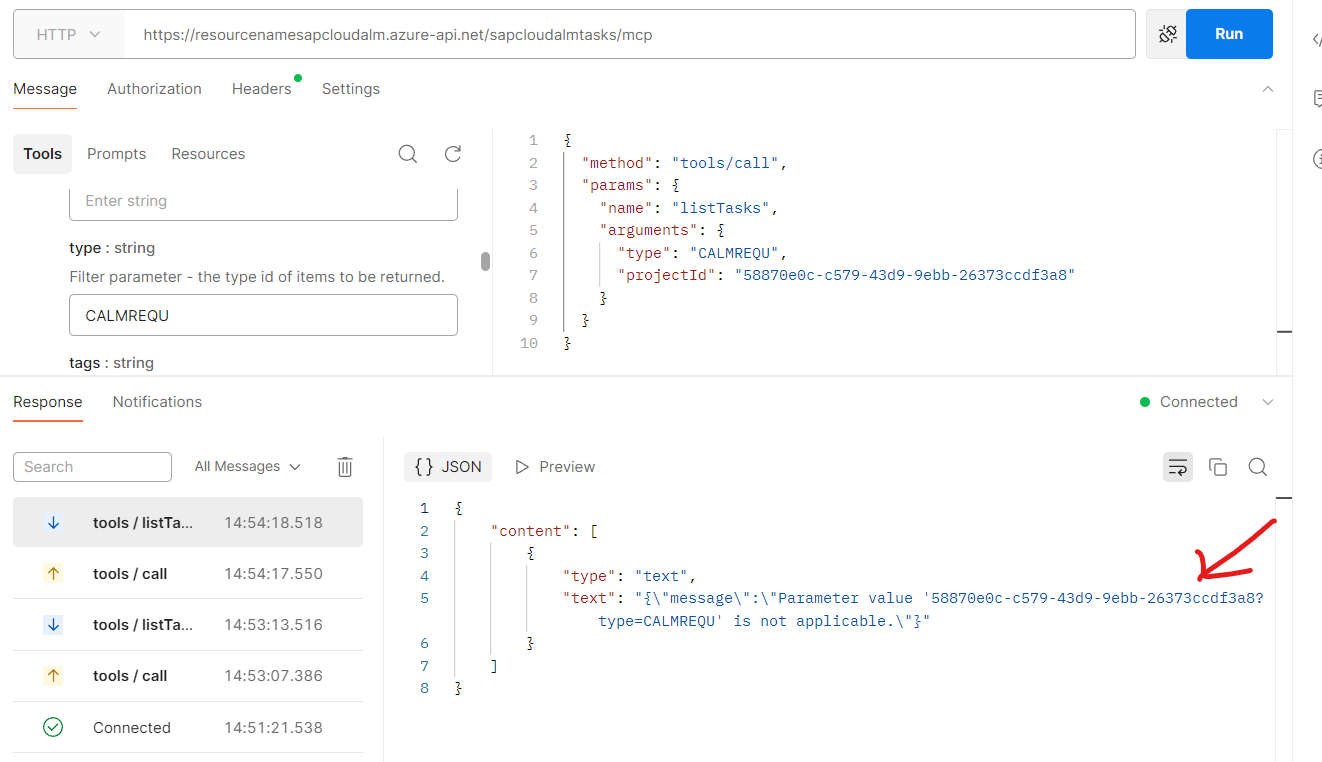This screenshot has height=762, width=1322.
Task: Open the Preview of the response
Action: coord(555,466)
